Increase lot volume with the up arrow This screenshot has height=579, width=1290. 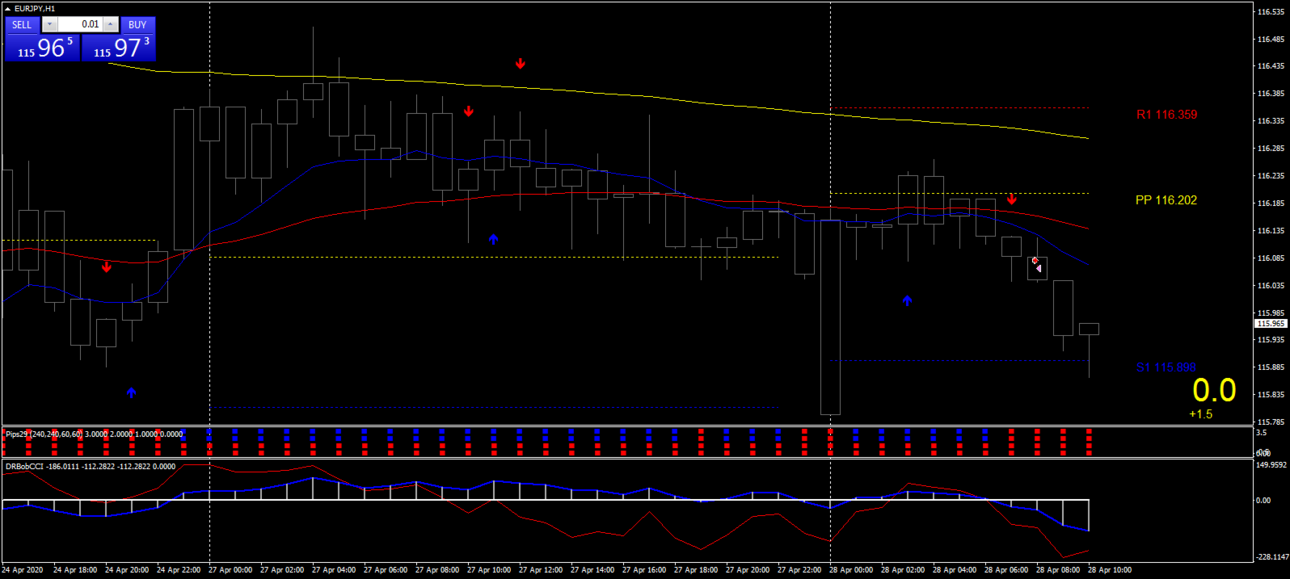coord(111,25)
